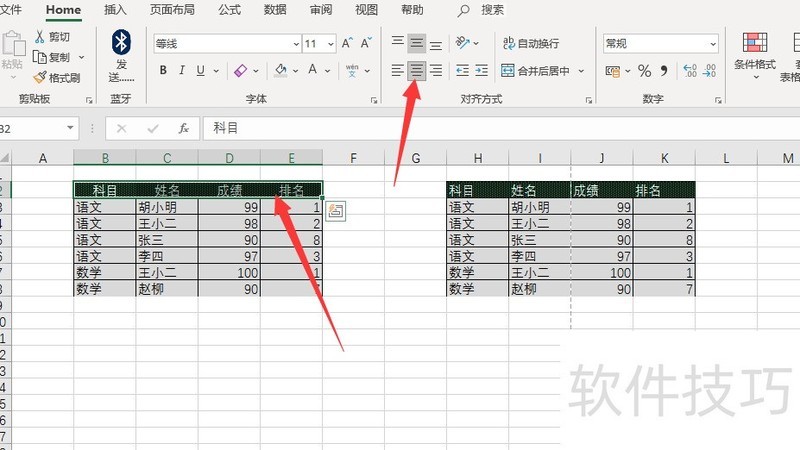The width and height of the screenshot is (800, 450).
Task: Select the Format Painter brush icon
Action: click(40, 78)
